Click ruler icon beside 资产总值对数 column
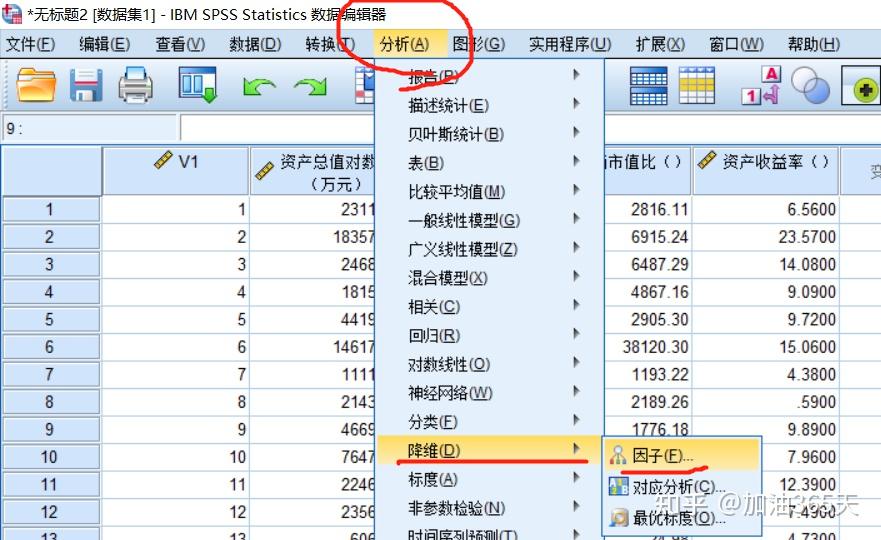The height and width of the screenshot is (540, 881). click(264, 170)
